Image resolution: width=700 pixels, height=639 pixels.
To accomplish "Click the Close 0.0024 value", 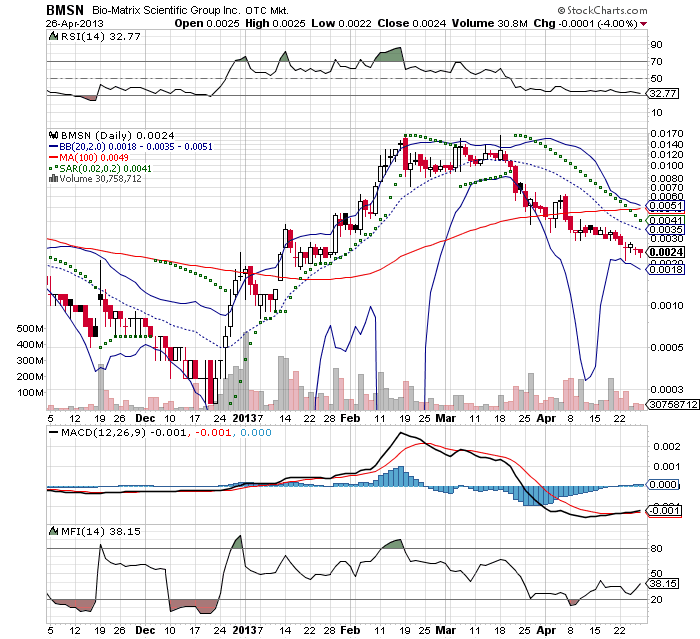I will pyautogui.click(x=412, y=23).
